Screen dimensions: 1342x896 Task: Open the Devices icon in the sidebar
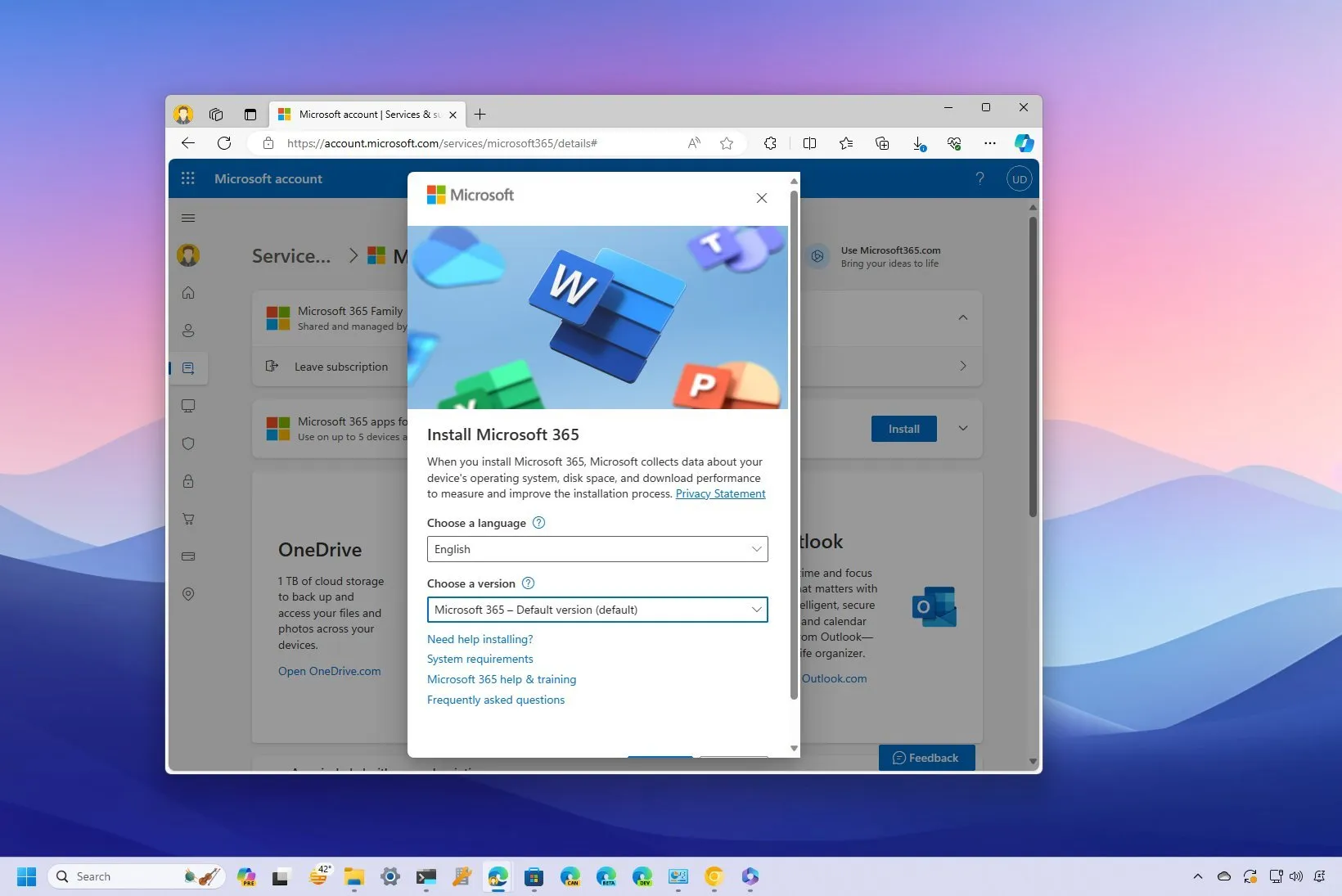tap(188, 405)
